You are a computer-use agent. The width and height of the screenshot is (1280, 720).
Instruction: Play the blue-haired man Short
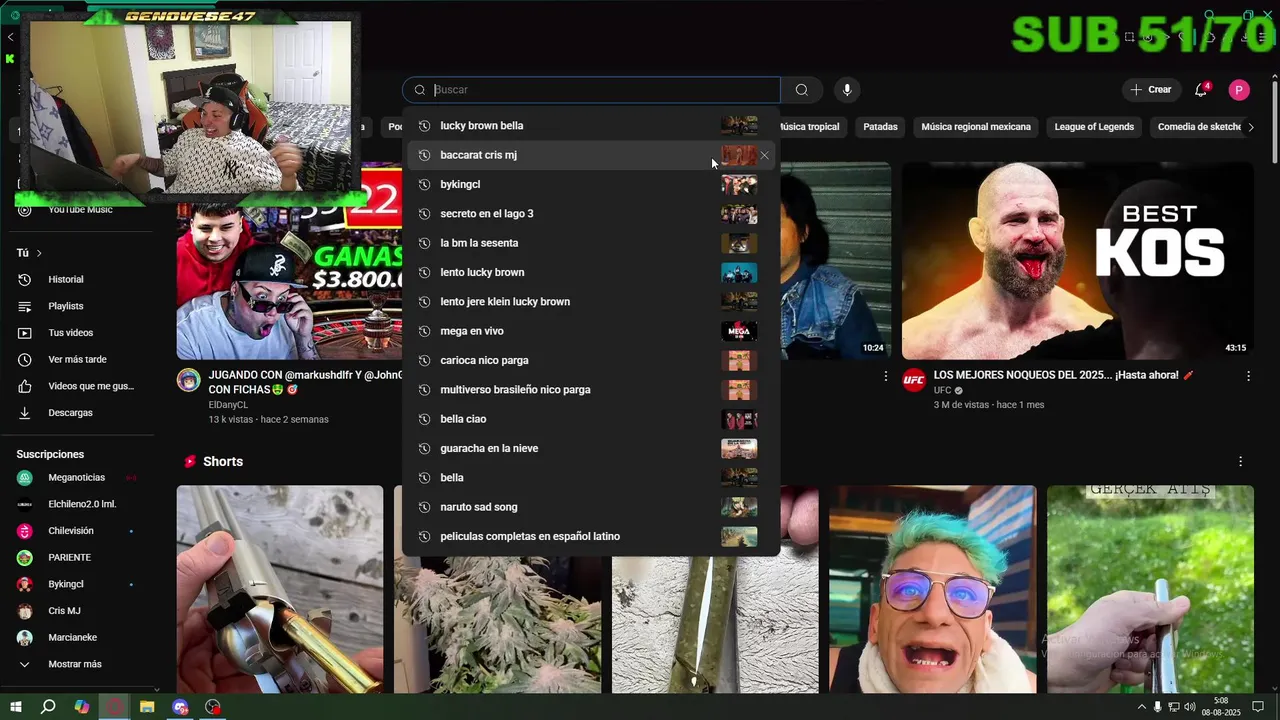pyautogui.click(x=932, y=589)
